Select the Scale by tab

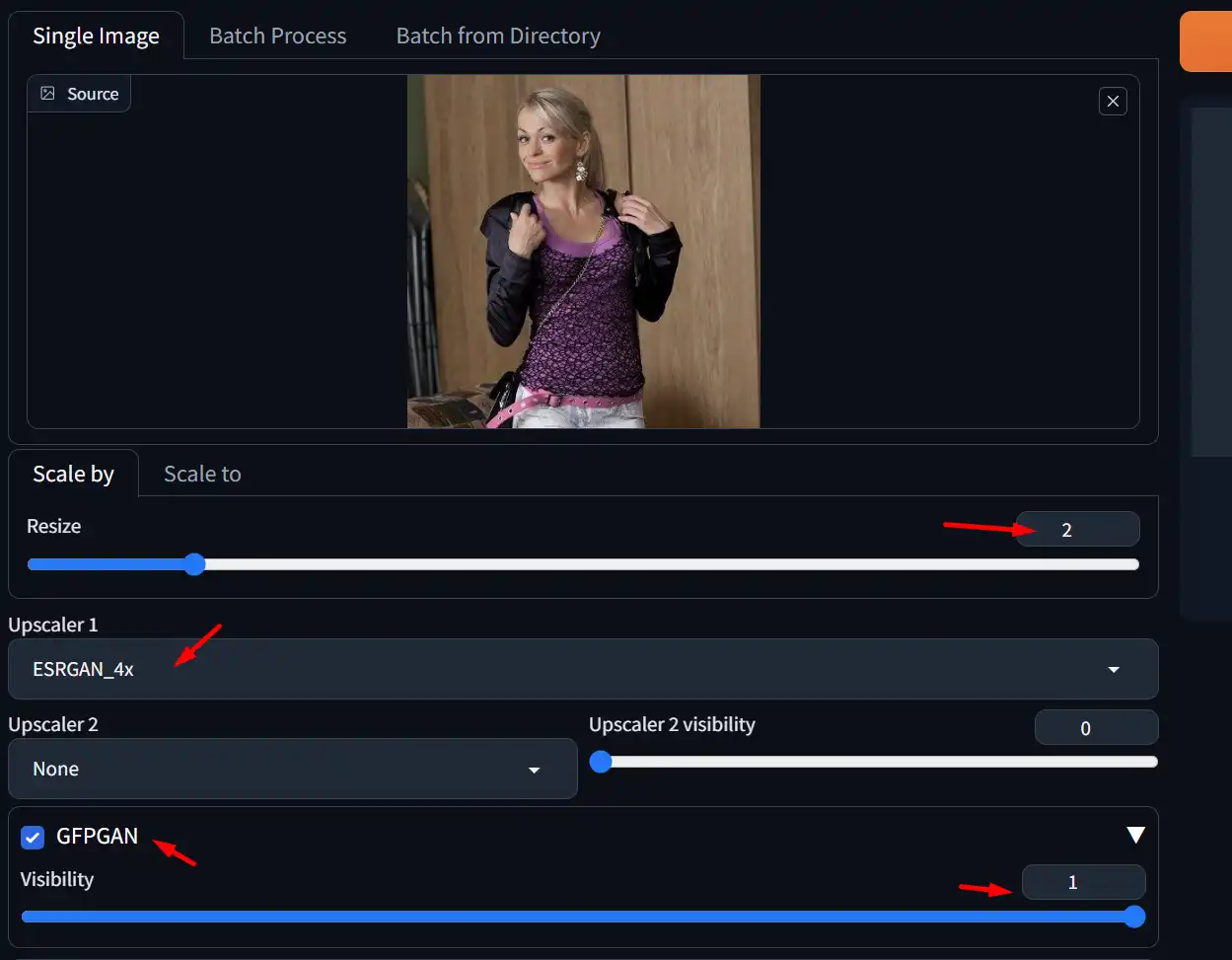click(x=73, y=474)
